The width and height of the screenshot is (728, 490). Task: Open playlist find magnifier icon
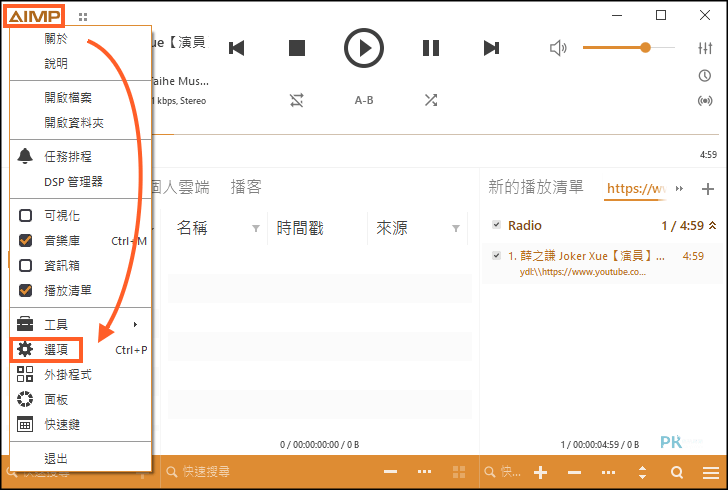[677, 472]
